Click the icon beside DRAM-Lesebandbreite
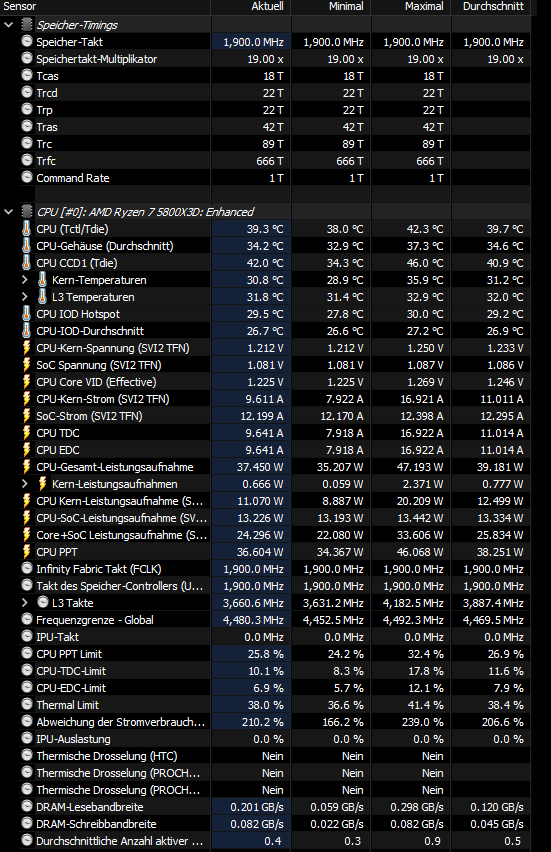 coord(27,806)
